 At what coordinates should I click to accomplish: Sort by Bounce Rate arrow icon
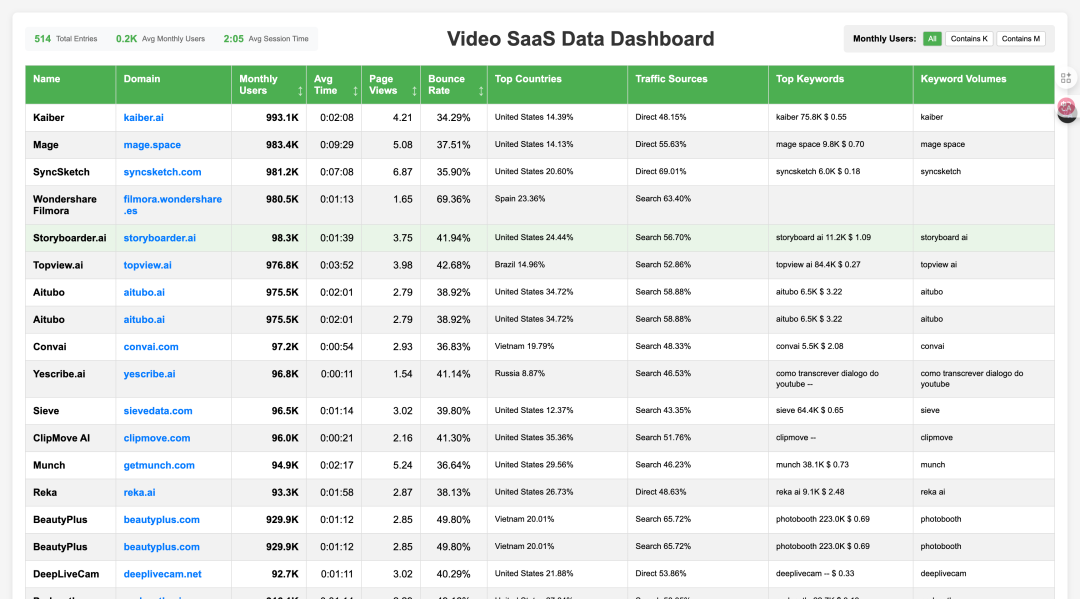tap(481, 91)
